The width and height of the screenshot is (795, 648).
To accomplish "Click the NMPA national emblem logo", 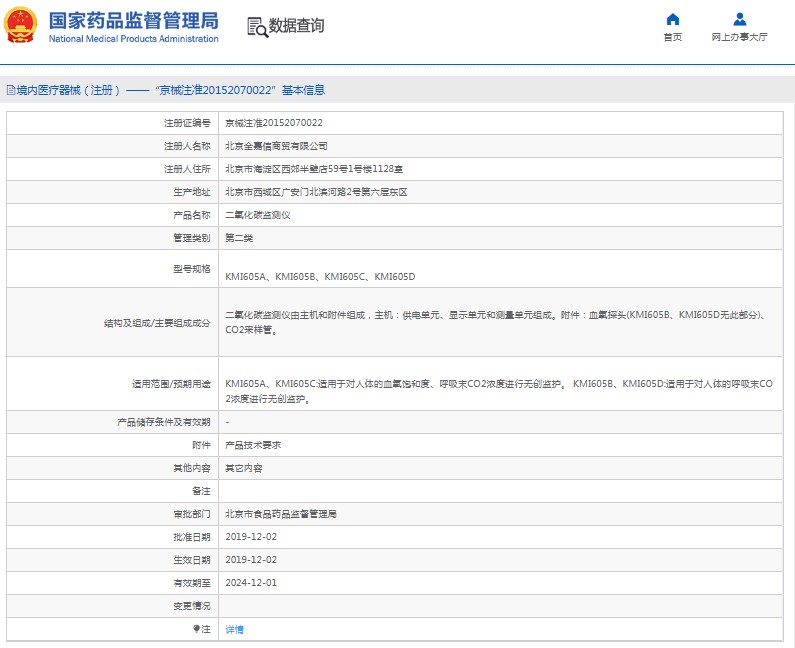I will click(x=22, y=25).
